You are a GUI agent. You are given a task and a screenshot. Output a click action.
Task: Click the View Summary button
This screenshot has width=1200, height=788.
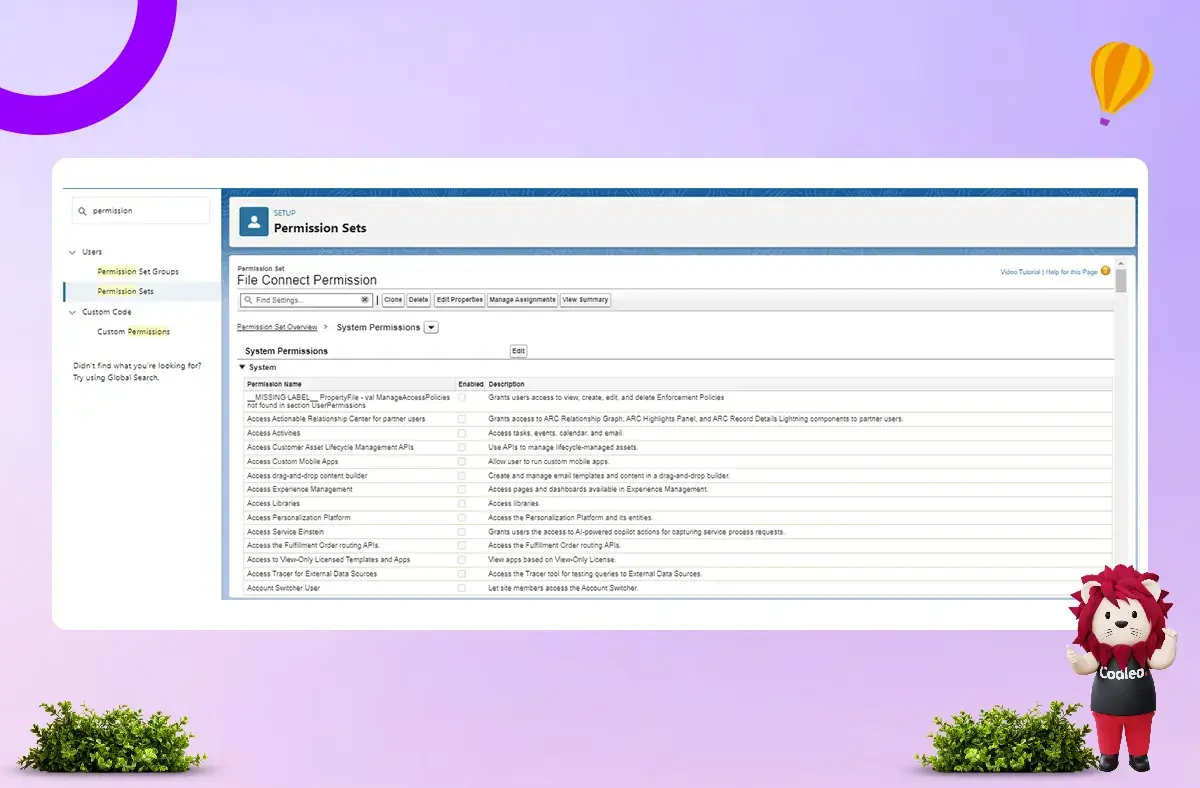pos(585,300)
